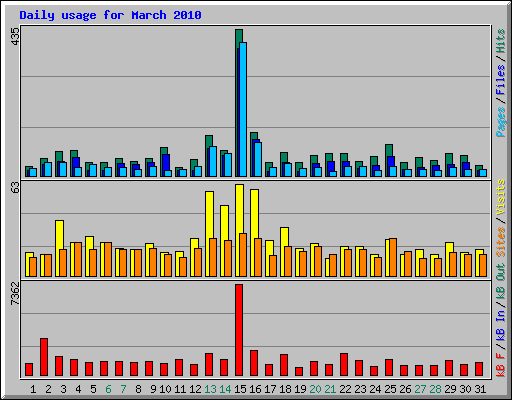Select the red kB bar for day 2
Viewport: 512px width, 400px height.
click(x=44, y=357)
